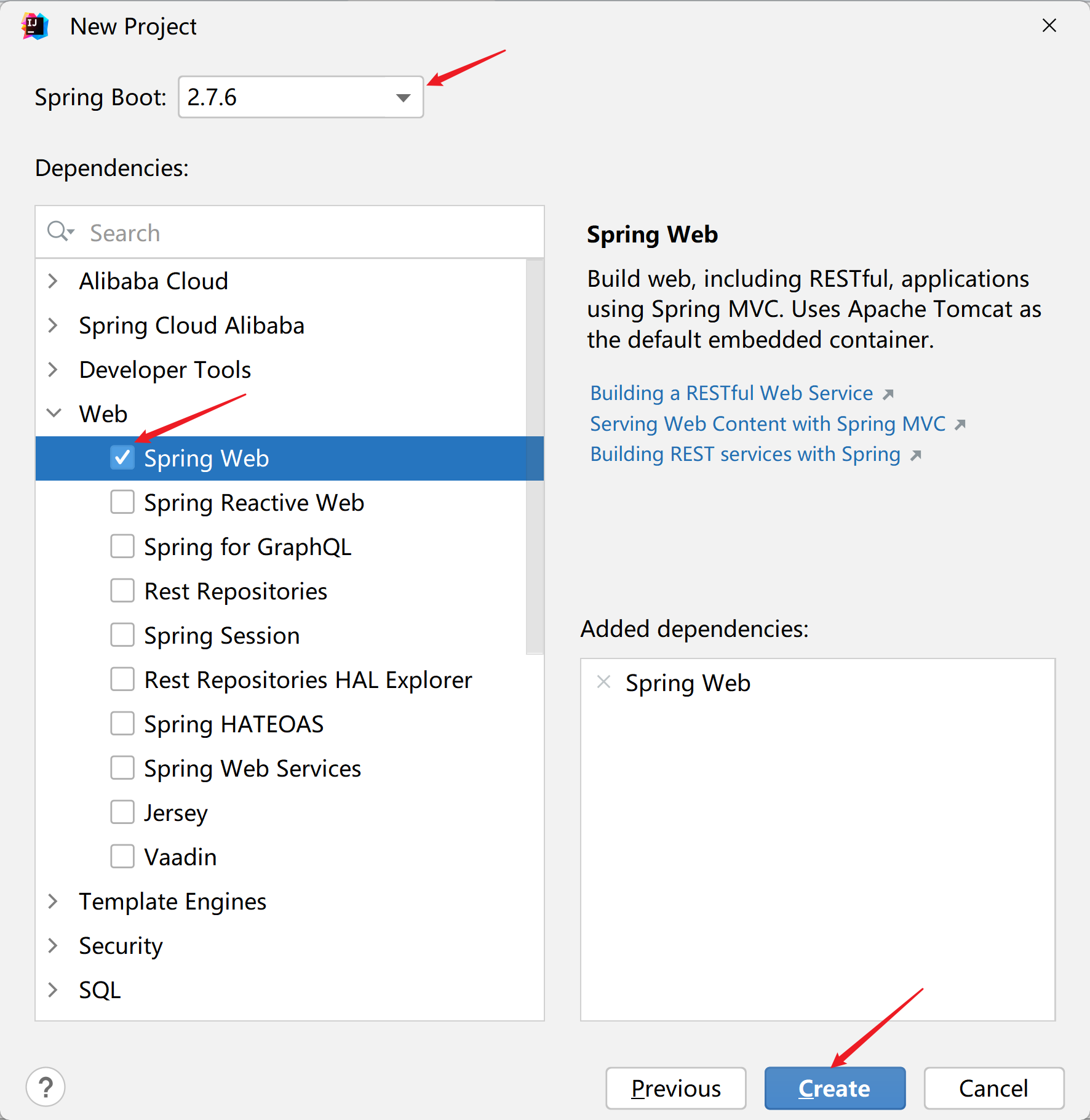1090x1120 pixels.
Task: Click the external link arrow after Building a RESTful Web Service
Action: click(x=888, y=394)
